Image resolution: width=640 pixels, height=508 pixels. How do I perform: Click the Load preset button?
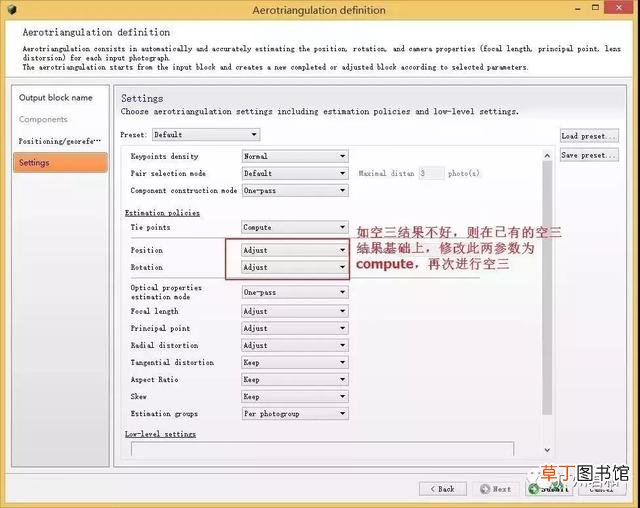(x=589, y=136)
